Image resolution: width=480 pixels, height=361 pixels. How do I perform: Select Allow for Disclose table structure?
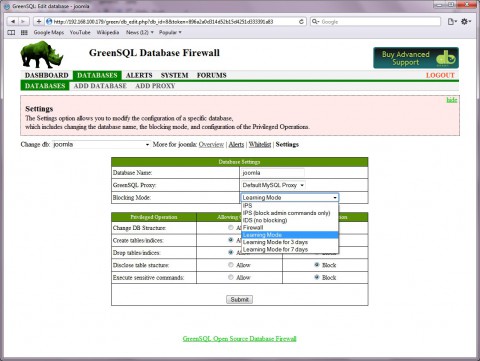[x=231, y=265]
